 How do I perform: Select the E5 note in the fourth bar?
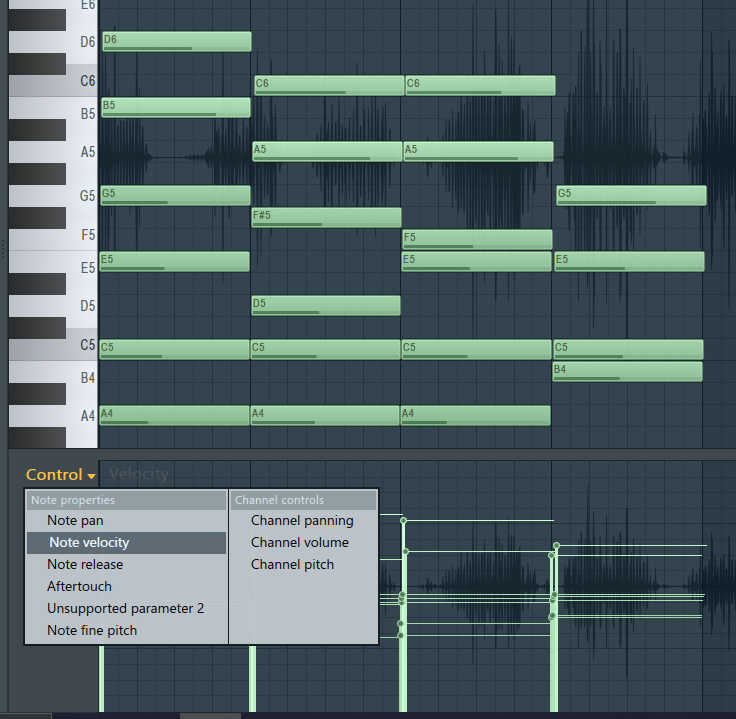click(629, 261)
